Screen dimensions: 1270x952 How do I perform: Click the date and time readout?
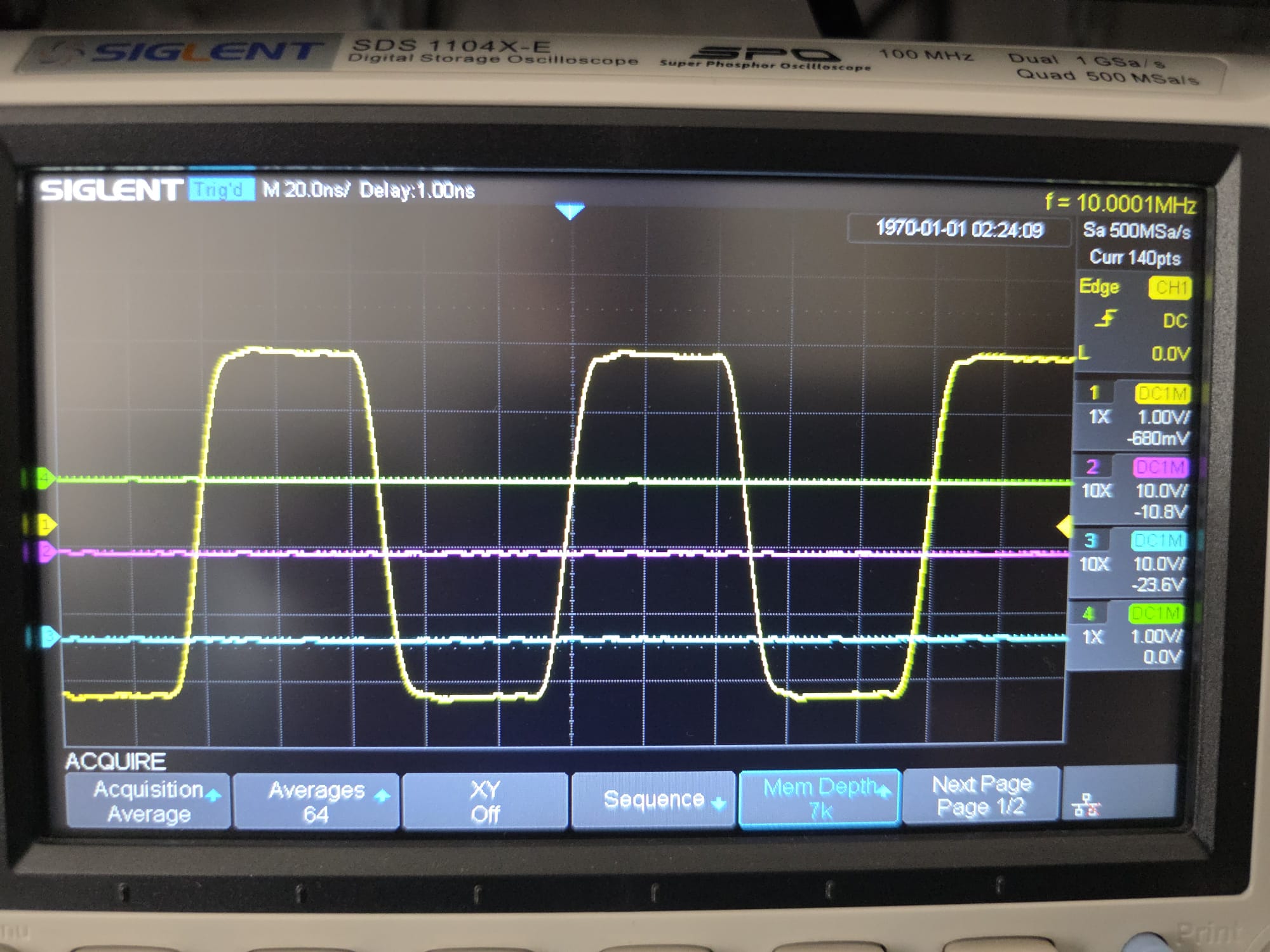tap(959, 228)
